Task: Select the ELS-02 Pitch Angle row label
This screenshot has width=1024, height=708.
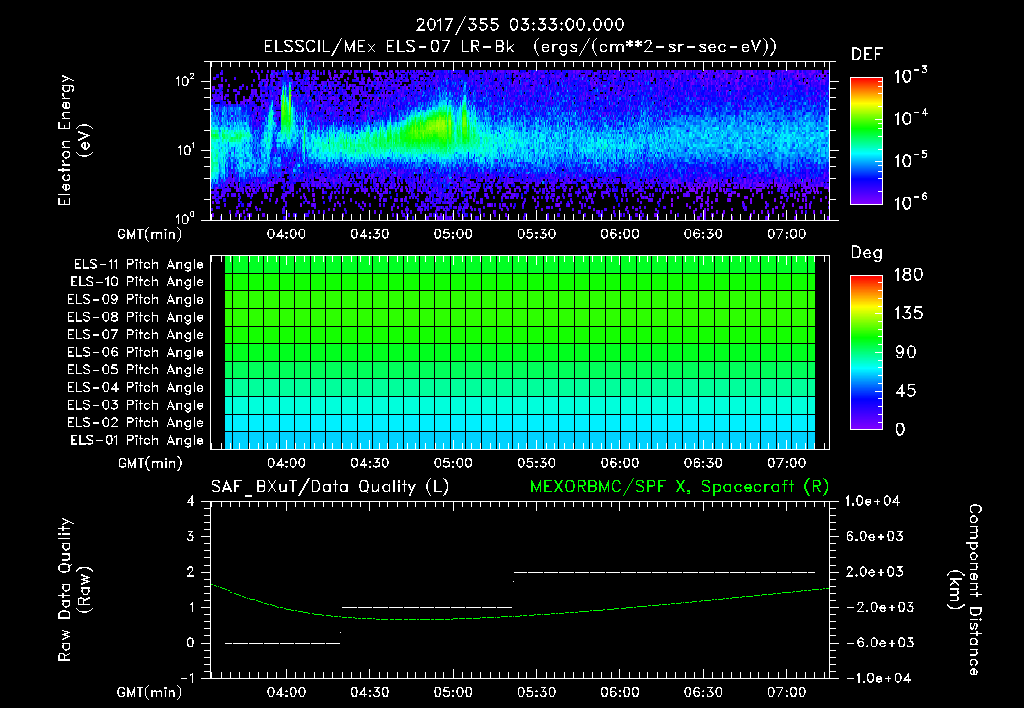Action: click(x=135, y=423)
